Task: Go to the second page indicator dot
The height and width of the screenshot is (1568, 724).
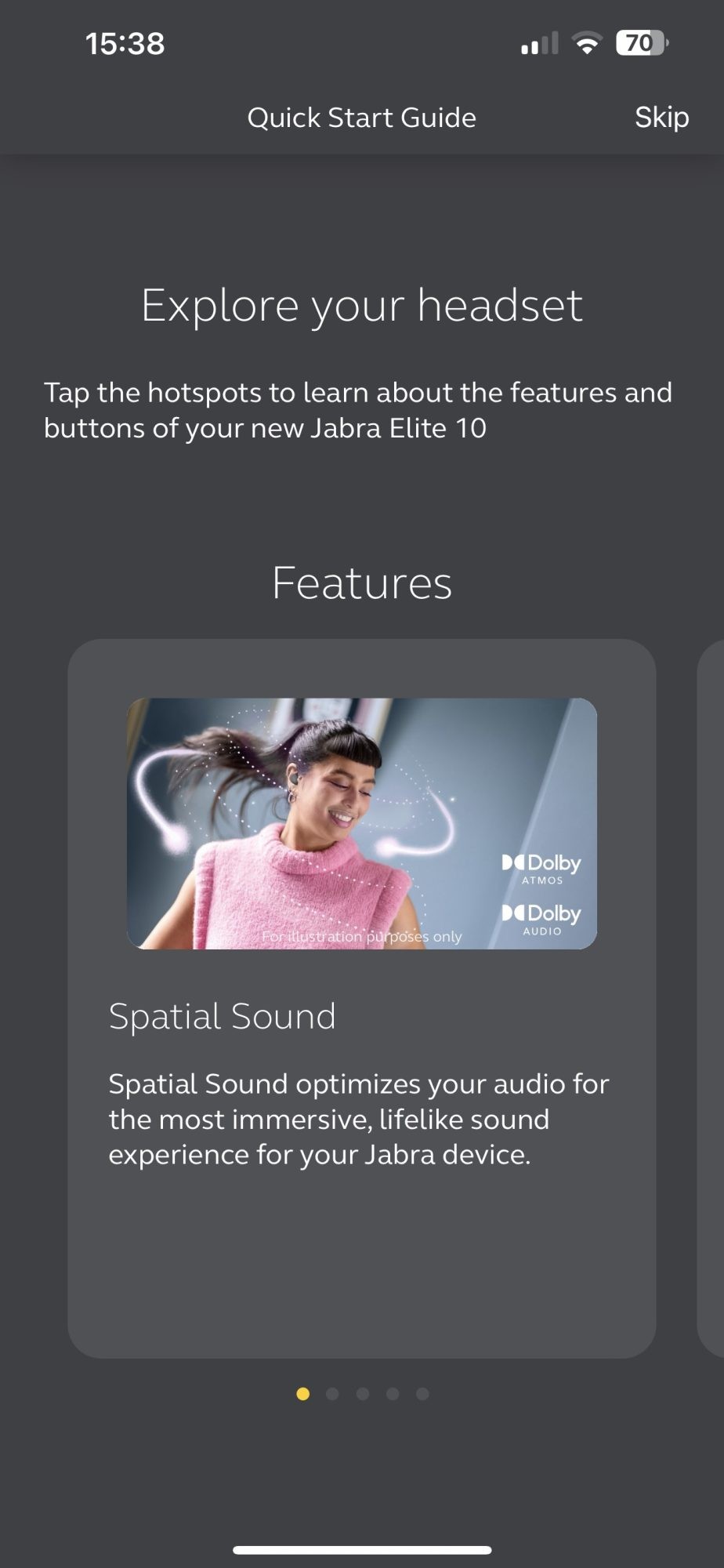Action: pos(332,1393)
